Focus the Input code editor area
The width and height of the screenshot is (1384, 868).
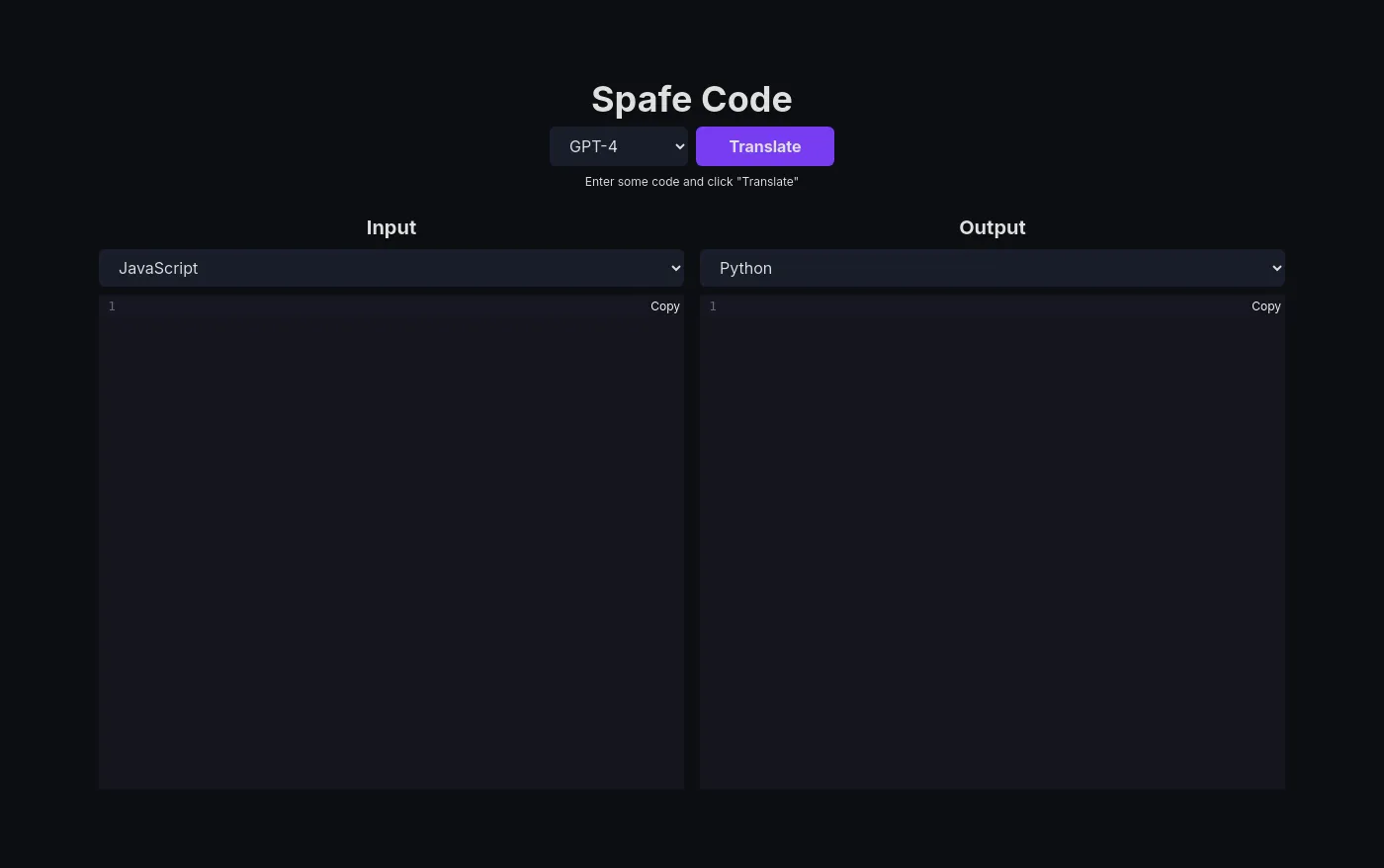point(391,542)
